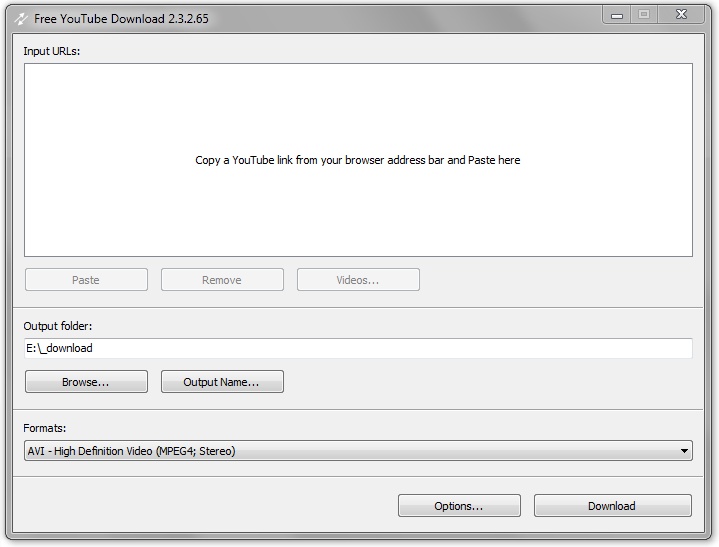This screenshot has width=719, height=547.
Task: Expand the Formats dropdown list
Action: click(x=358, y=451)
